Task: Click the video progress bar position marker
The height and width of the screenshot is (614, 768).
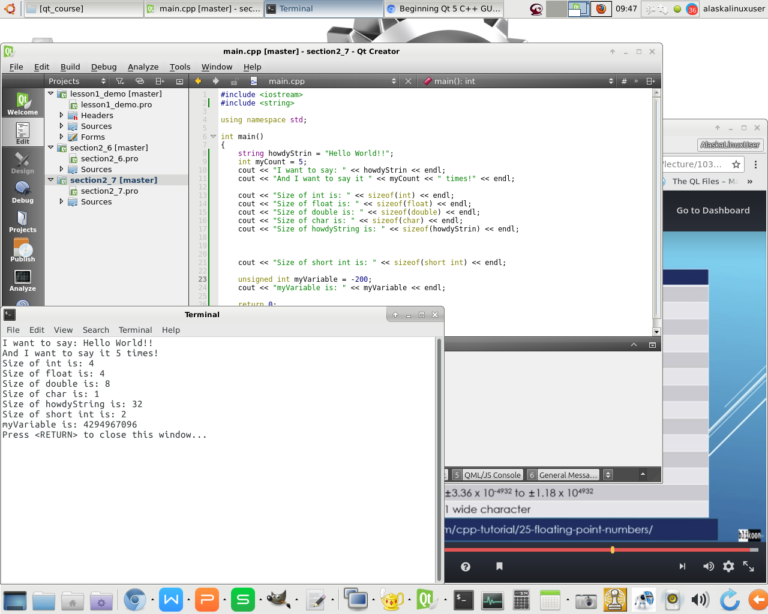Action: pos(612,550)
